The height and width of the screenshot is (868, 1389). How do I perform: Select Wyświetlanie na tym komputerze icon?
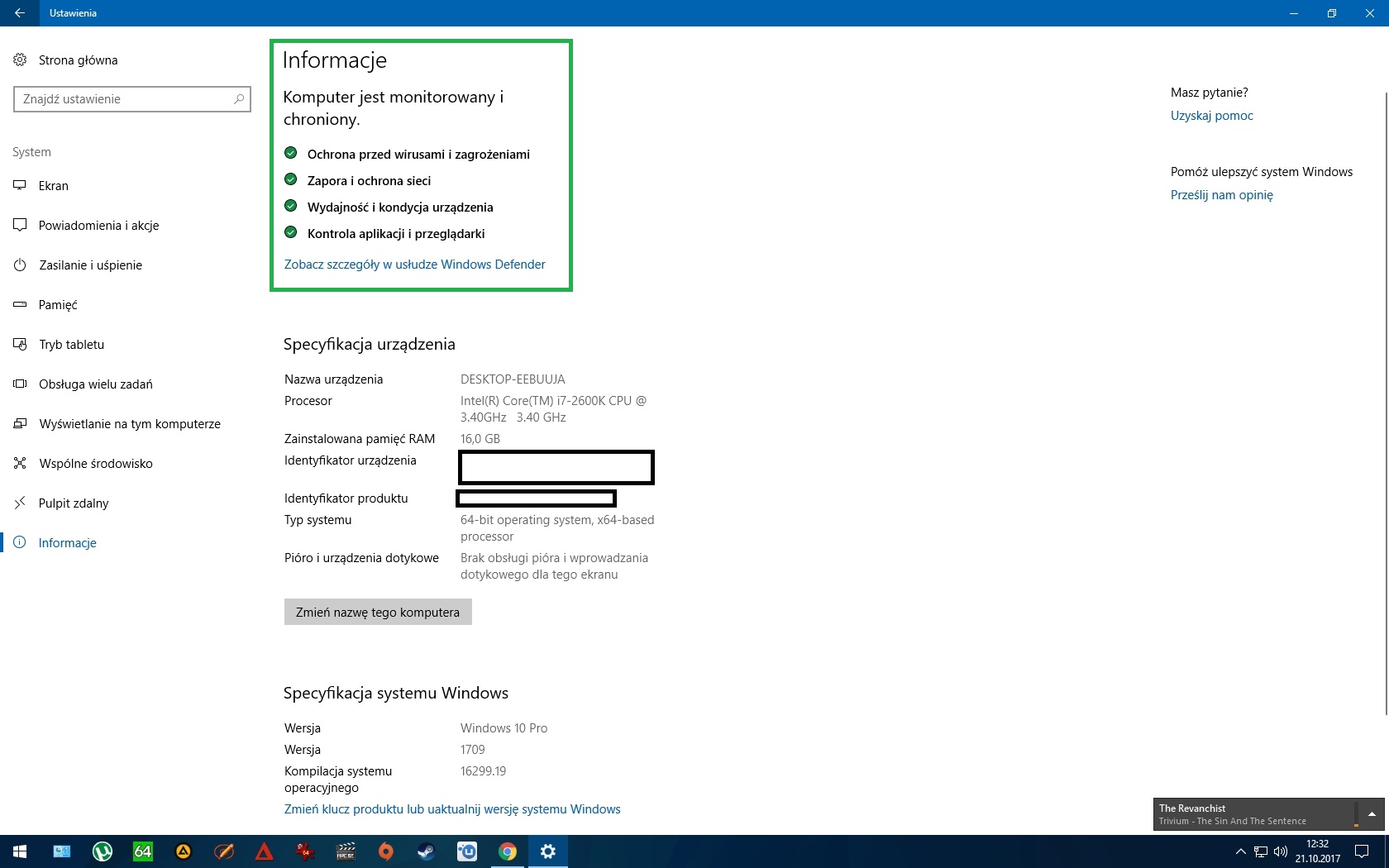[x=20, y=424]
